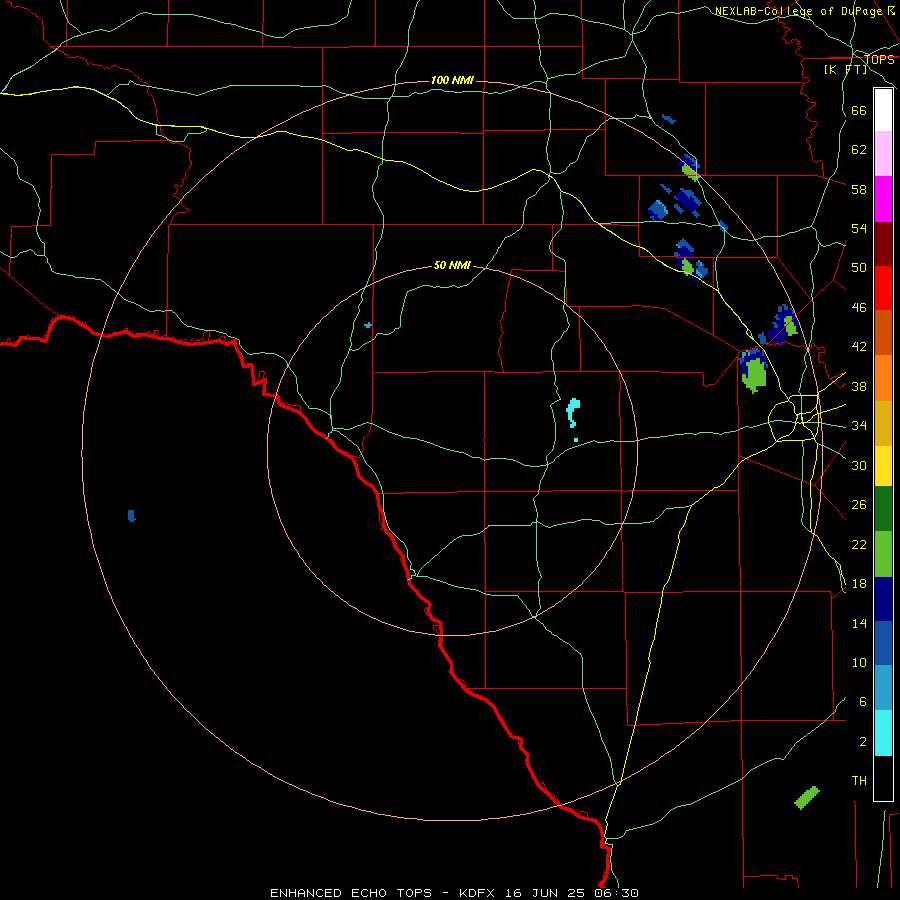Pick the light blue legend swatch near 6
Viewport: 900px width, 900px height.
883,688
